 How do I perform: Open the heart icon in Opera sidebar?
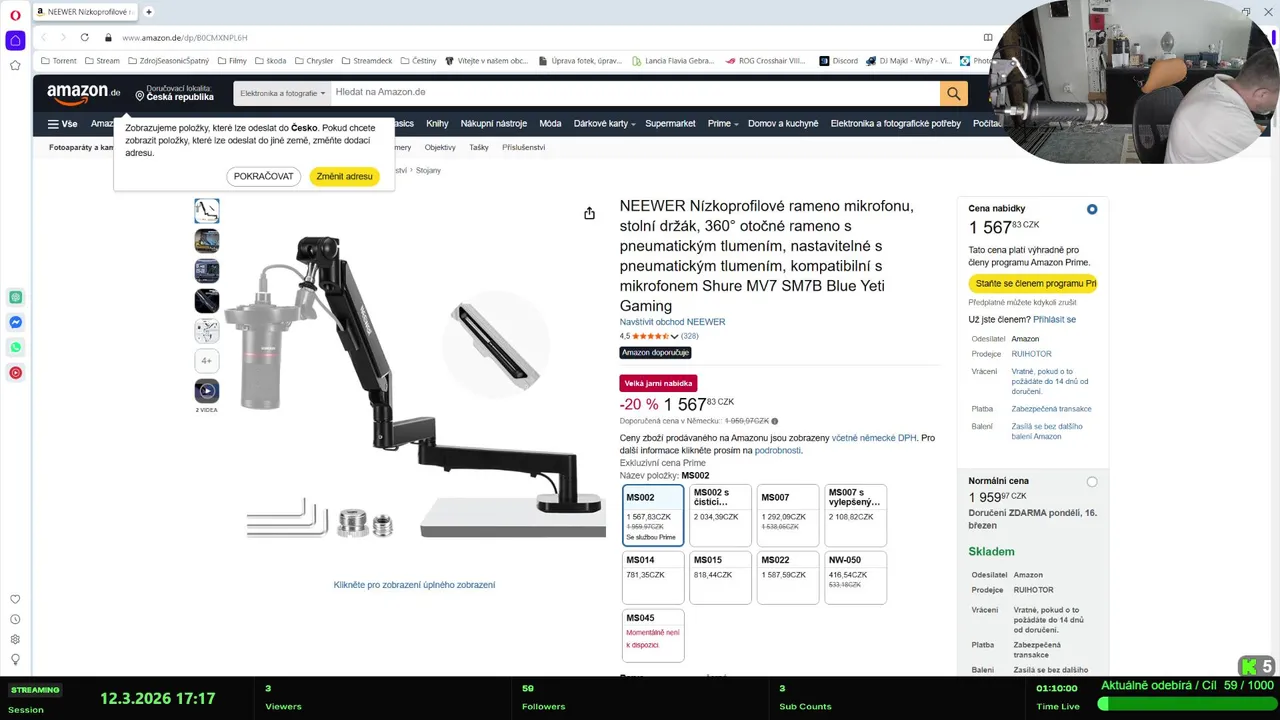[x=15, y=599]
